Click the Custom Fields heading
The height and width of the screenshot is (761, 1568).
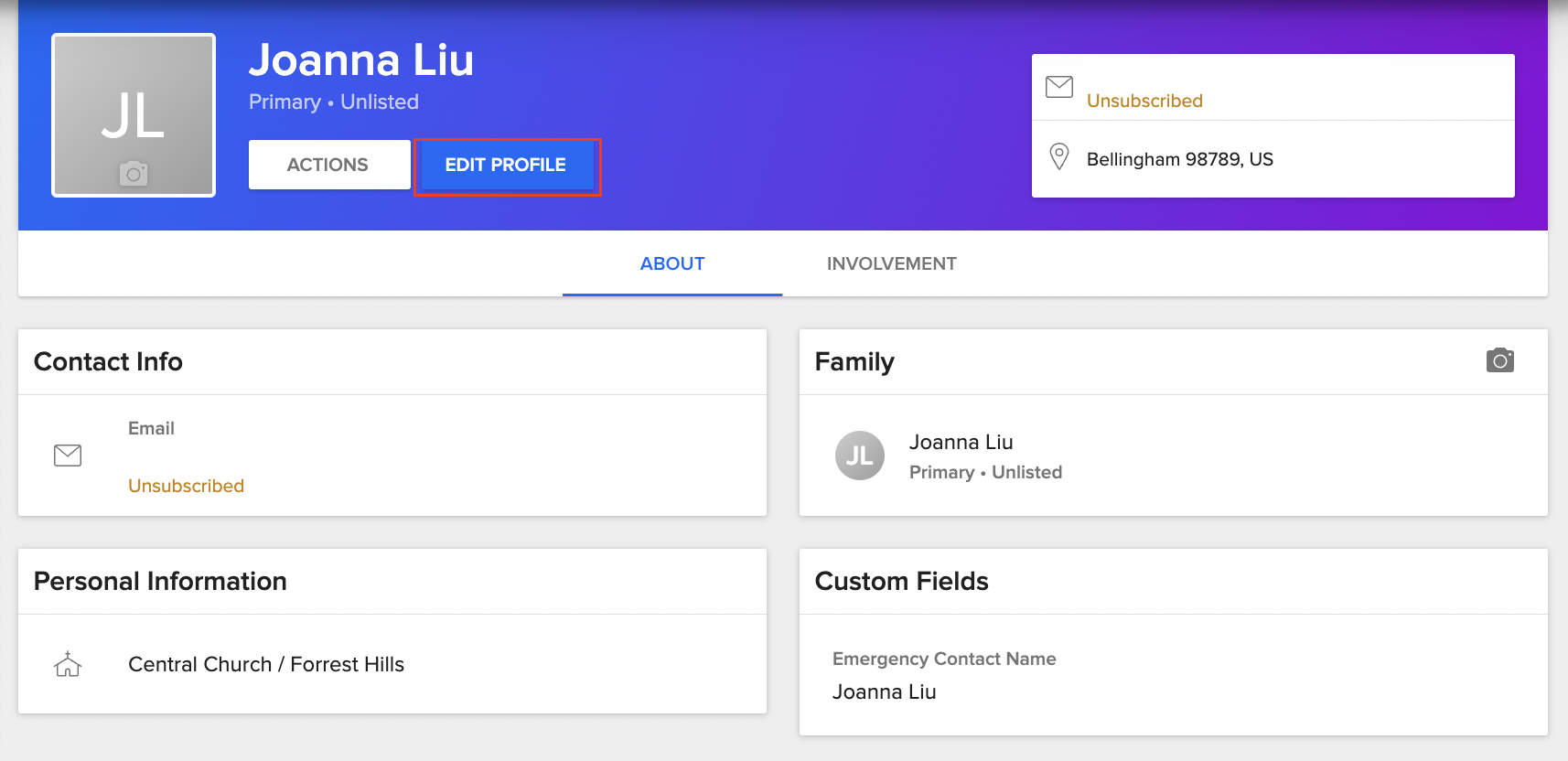[901, 581]
